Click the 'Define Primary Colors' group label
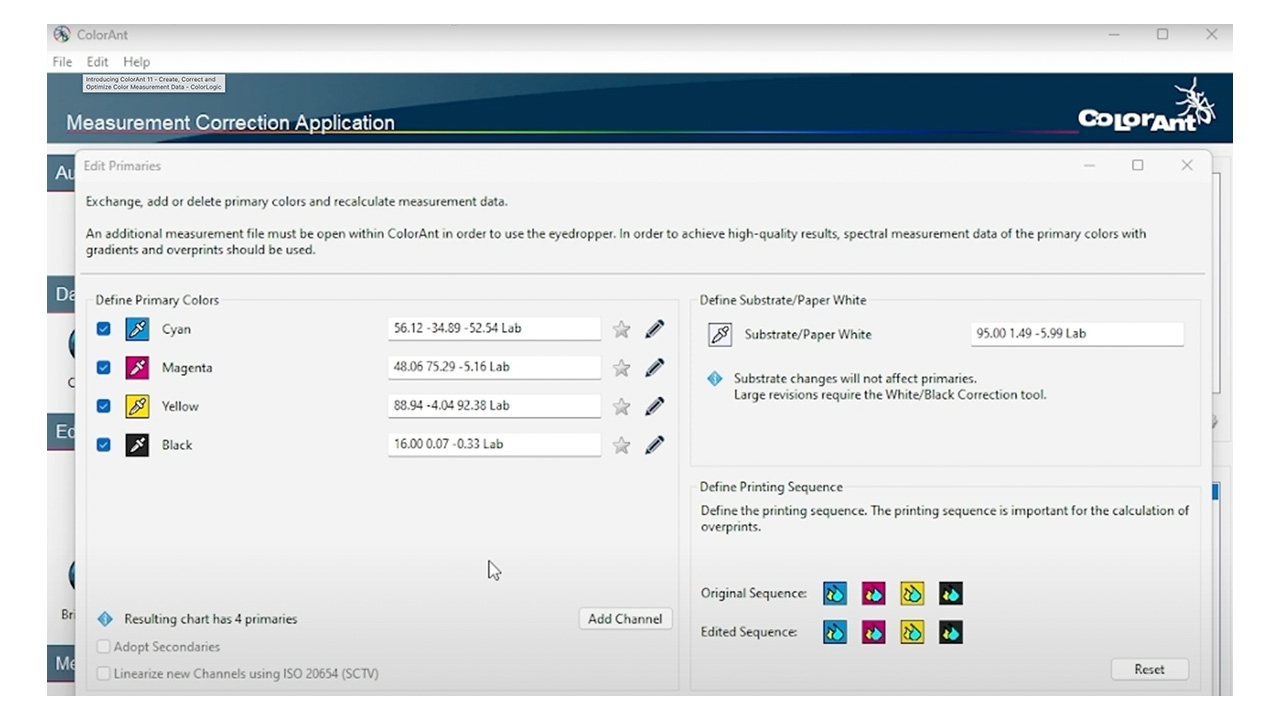The height and width of the screenshot is (720, 1280). [157, 300]
